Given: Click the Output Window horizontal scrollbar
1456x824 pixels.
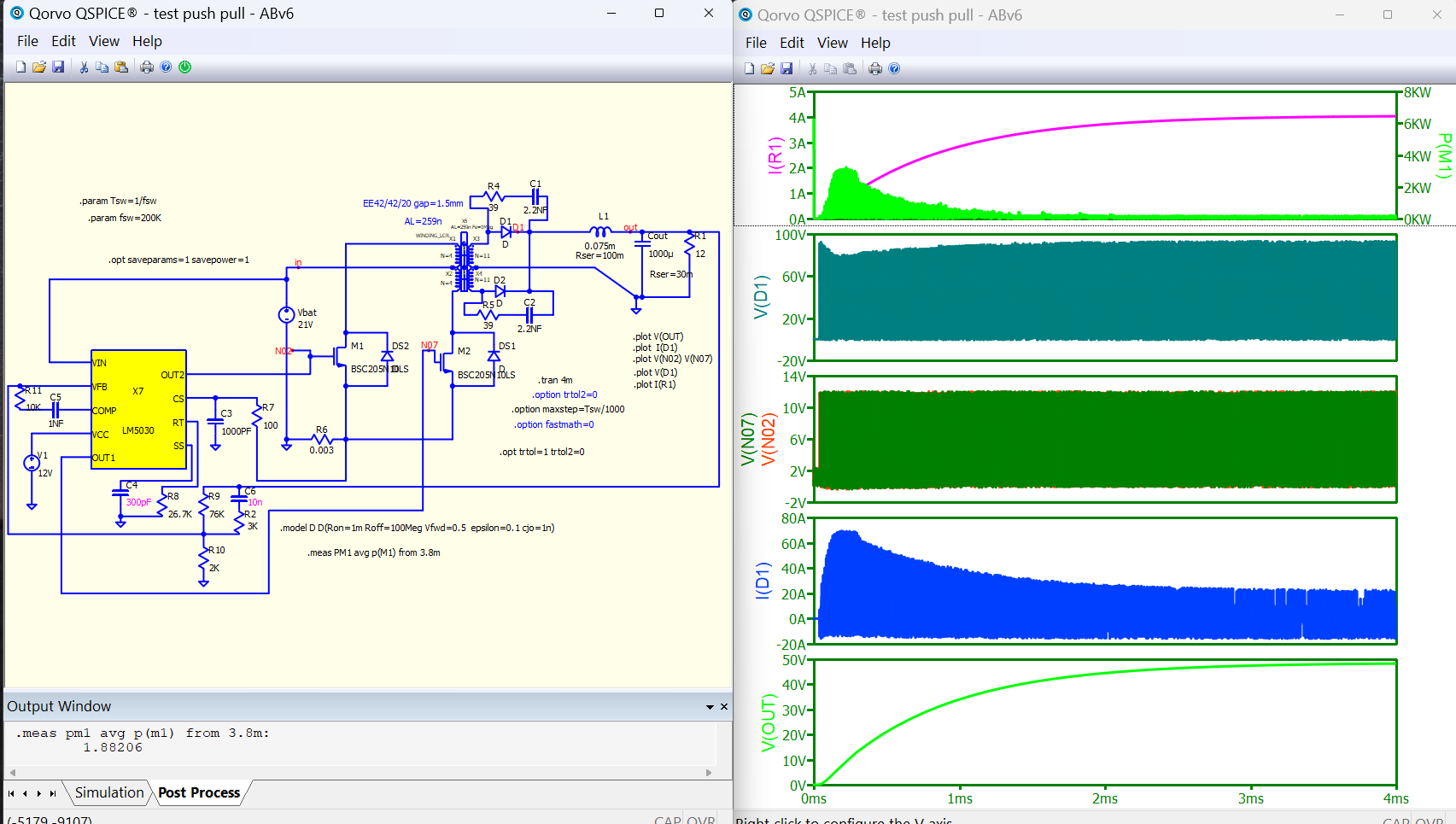Looking at the screenshot, I should coord(360,772).
